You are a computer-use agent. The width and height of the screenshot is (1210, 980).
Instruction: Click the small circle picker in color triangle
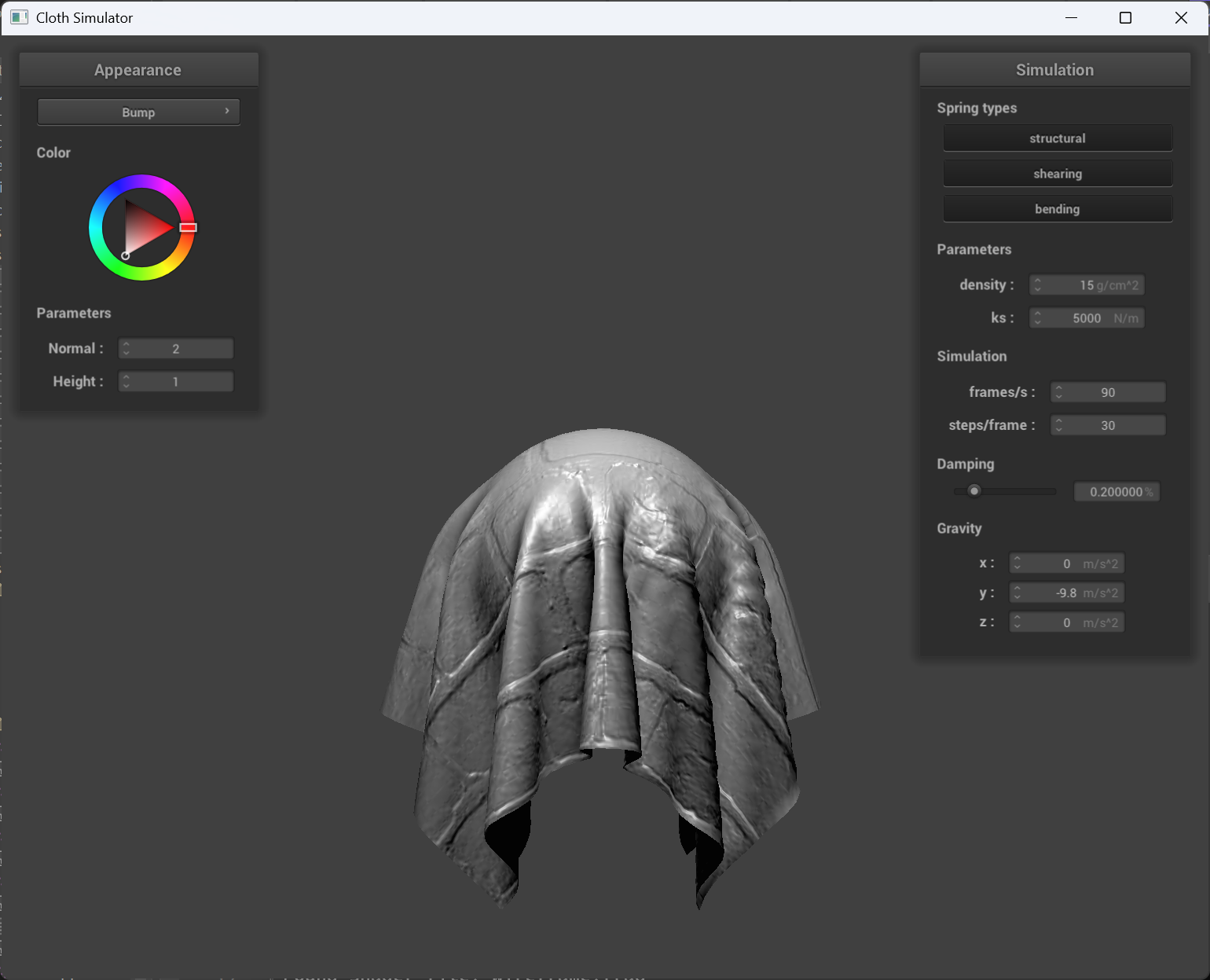[125, 255]
